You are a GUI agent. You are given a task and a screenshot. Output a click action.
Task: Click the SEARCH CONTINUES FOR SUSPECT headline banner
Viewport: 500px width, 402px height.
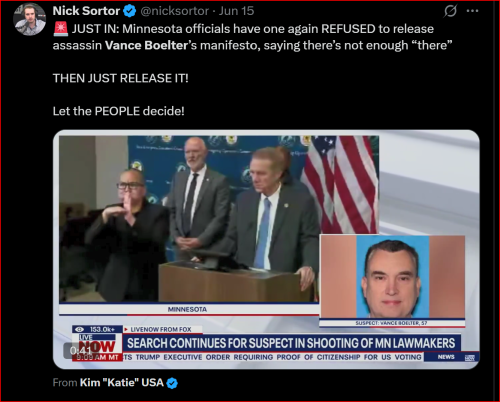[291, 343]
